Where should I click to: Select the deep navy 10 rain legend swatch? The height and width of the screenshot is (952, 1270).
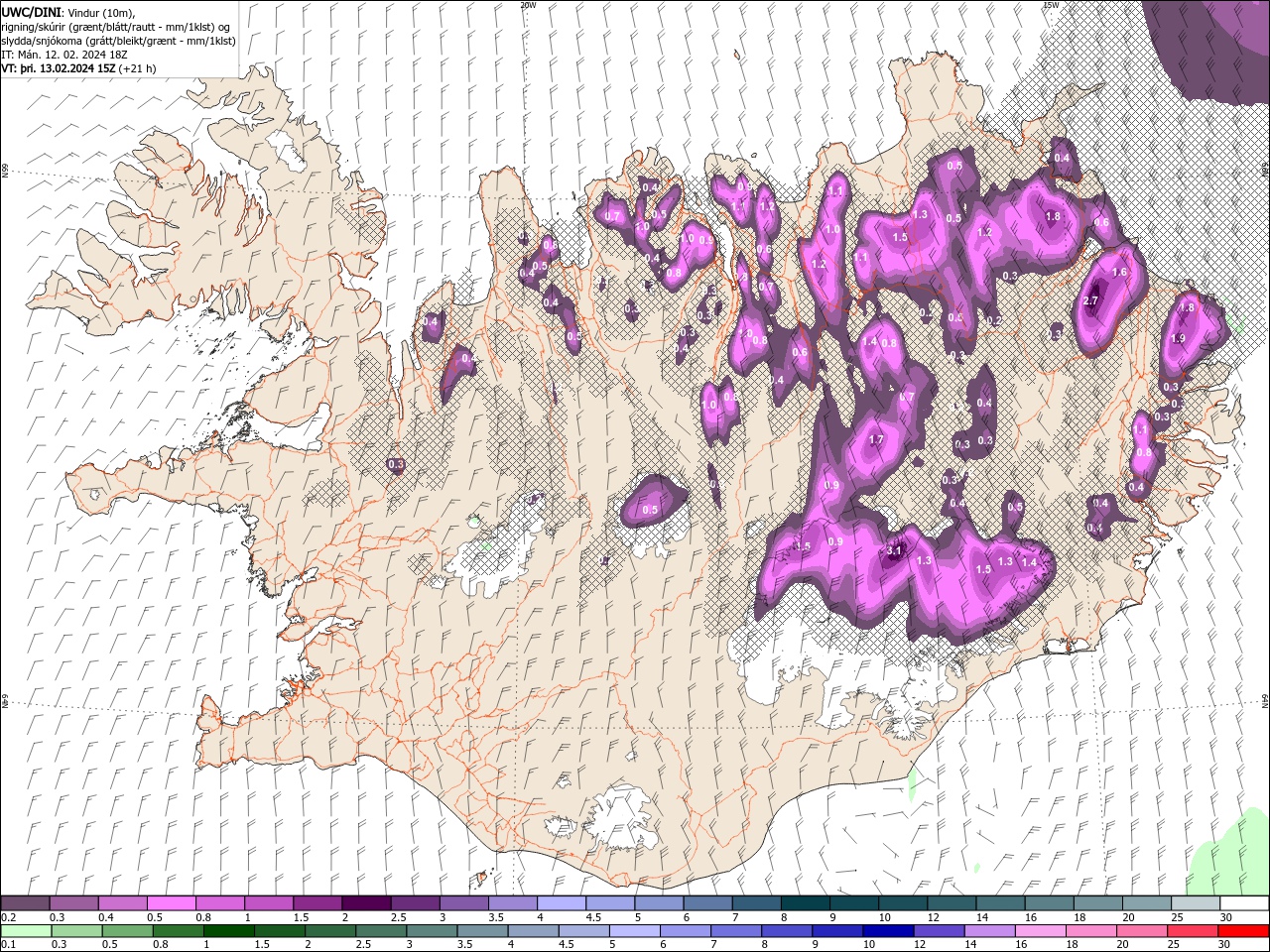pyautogui.click(x=887, y=931)
